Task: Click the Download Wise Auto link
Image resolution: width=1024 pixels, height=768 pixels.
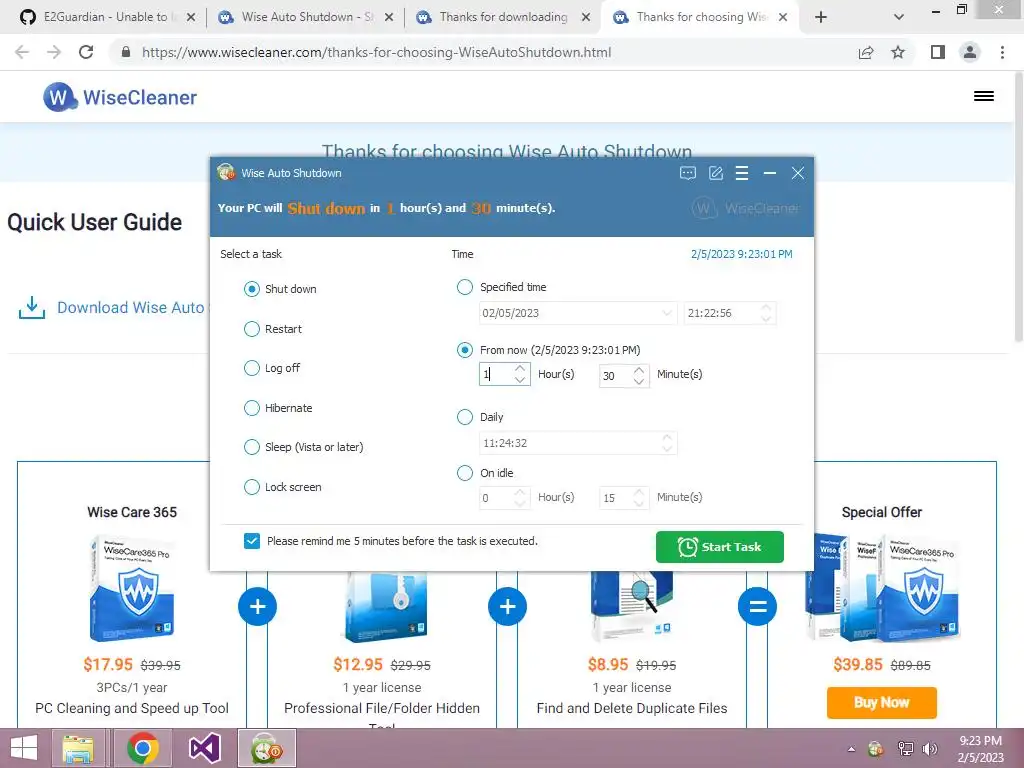Action: (131, 308)
